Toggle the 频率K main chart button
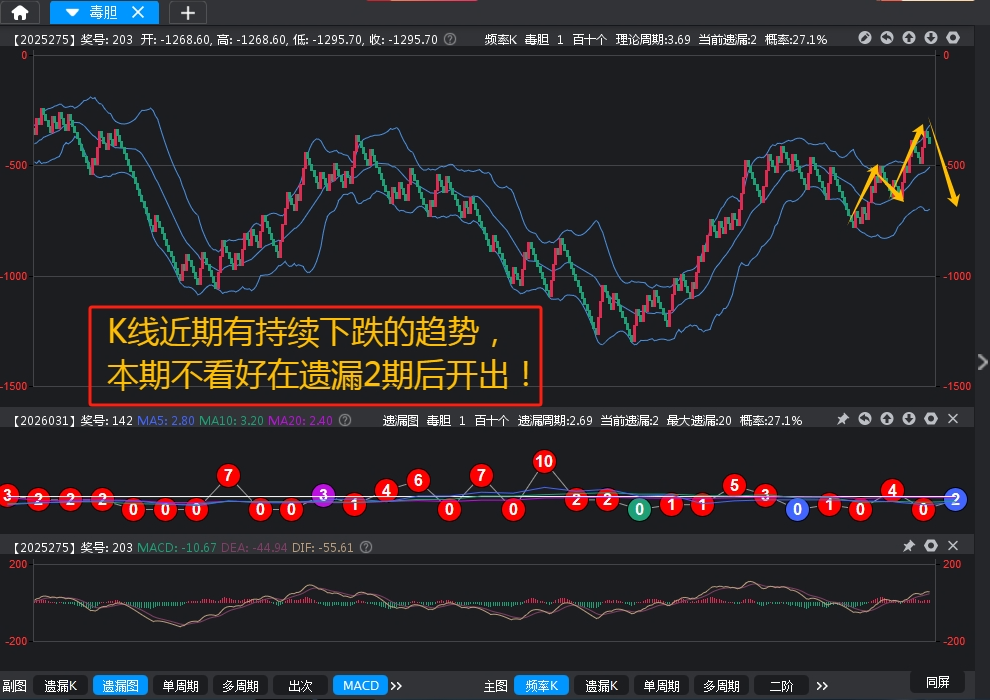The image size is (990, 700). pyautogui.click(x=541, y=685)
